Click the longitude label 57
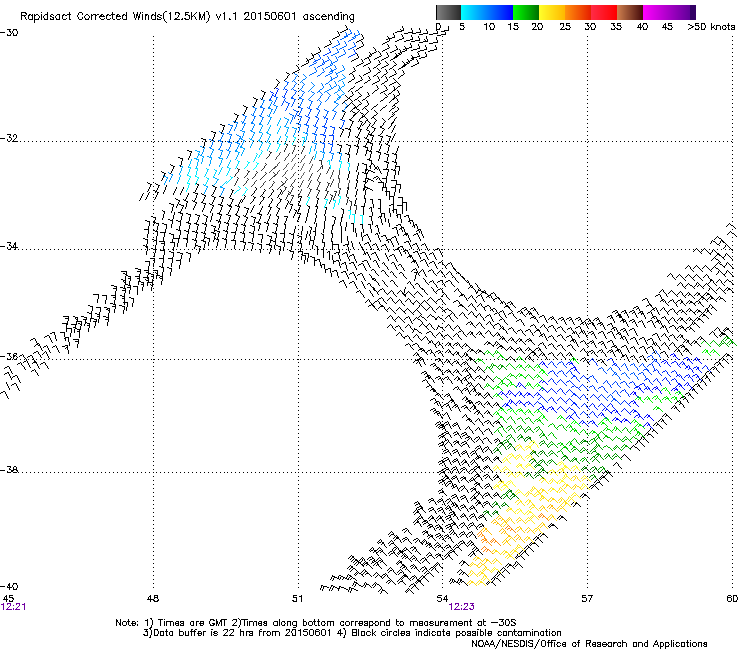 point(587,598)
